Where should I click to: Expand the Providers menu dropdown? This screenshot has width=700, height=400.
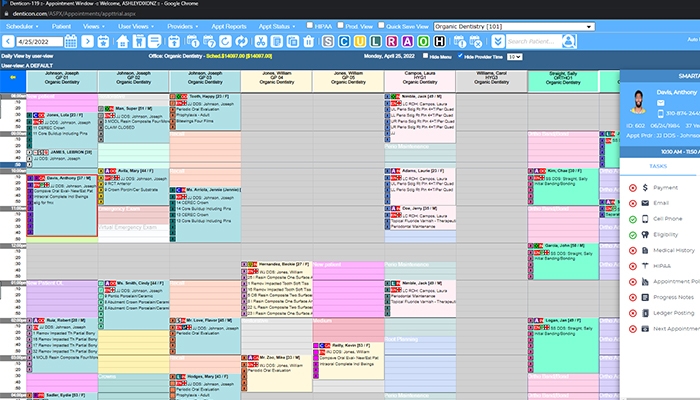pyautogui.click(x=183, y=26)
